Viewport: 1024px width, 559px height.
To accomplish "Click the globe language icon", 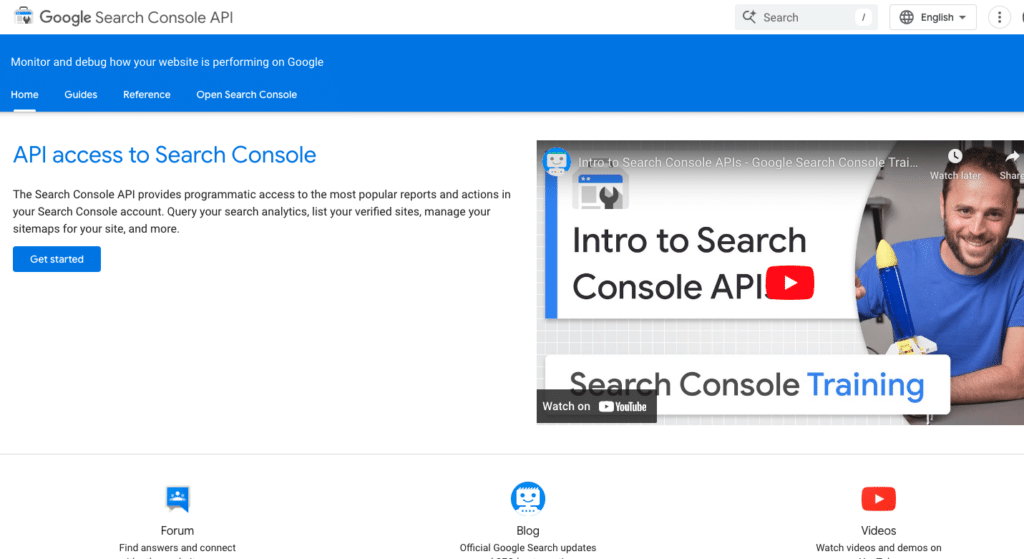I will coord(906,17).
